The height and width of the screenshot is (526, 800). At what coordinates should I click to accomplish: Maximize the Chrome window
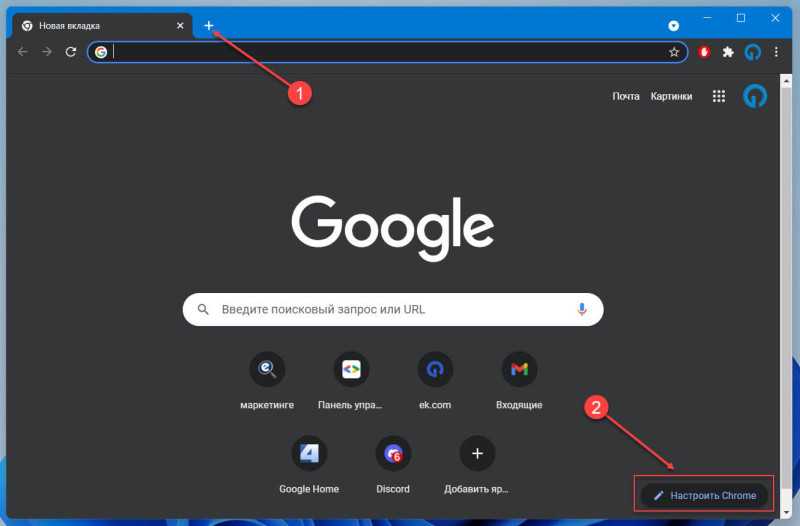click(x=741, y=18)
